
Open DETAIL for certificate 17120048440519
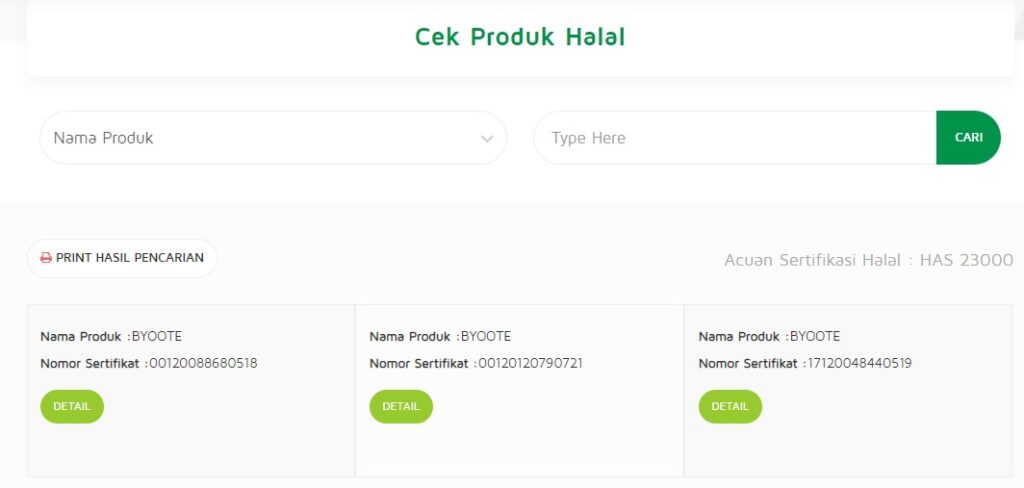pos(730,406)
